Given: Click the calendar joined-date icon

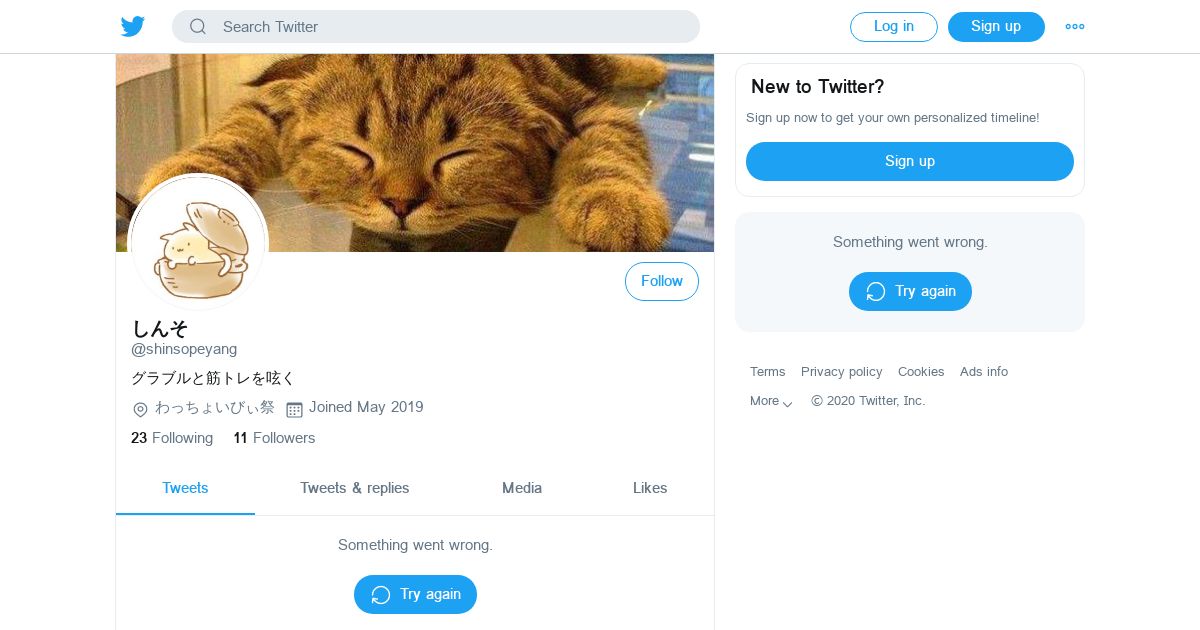Looking at the screenshot, I should [x=294, y=409].
